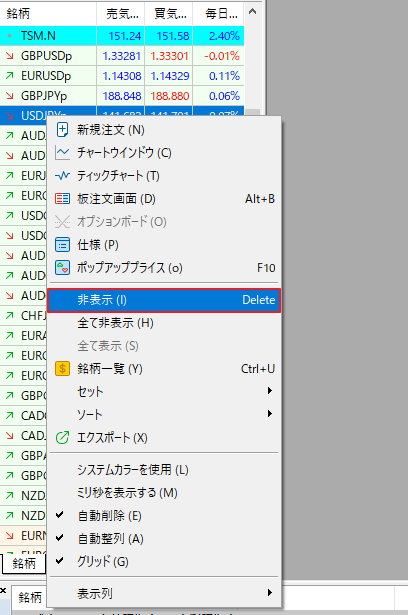Toggle the Auto Remove (自動削除) option
Screen dimensions: 408x615
tap(164, 516)
